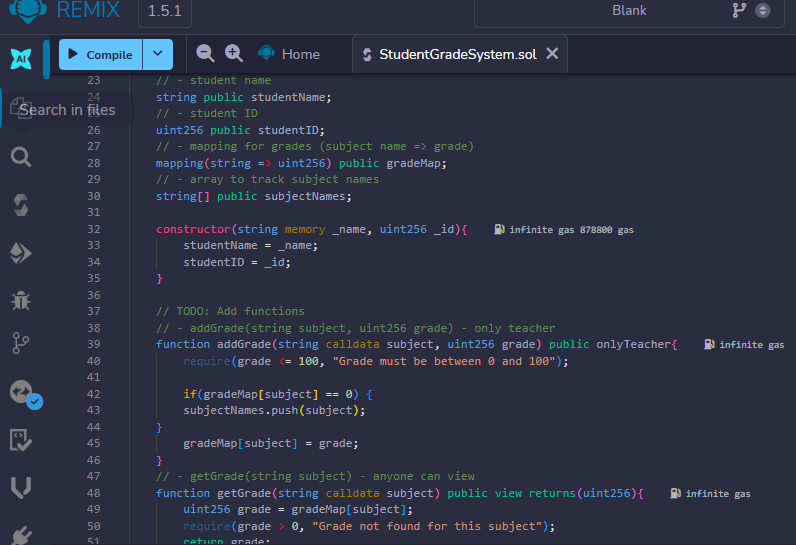This screenshot has height=545, width=796.
Task: Select the StudentGradeSystem.sol tab
Action: click(458, 54)
